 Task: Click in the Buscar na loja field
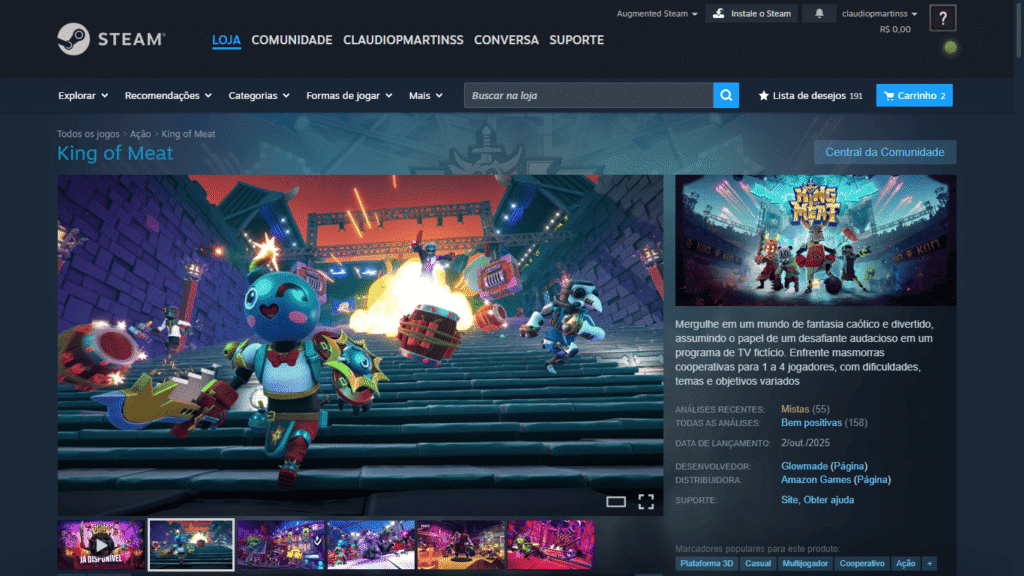(x=588, y=96)
